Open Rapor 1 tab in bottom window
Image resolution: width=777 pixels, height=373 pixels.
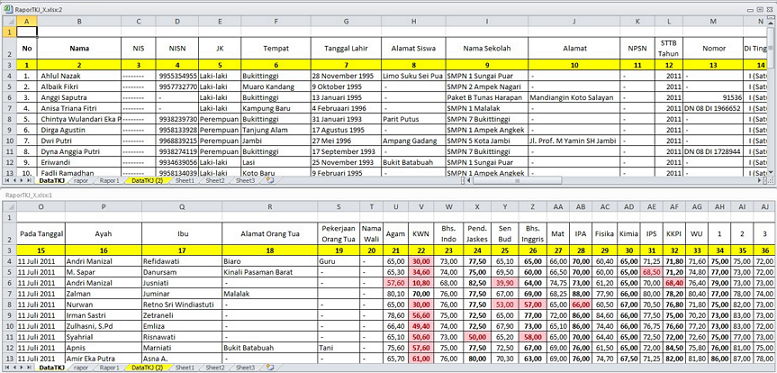(110, 368)
